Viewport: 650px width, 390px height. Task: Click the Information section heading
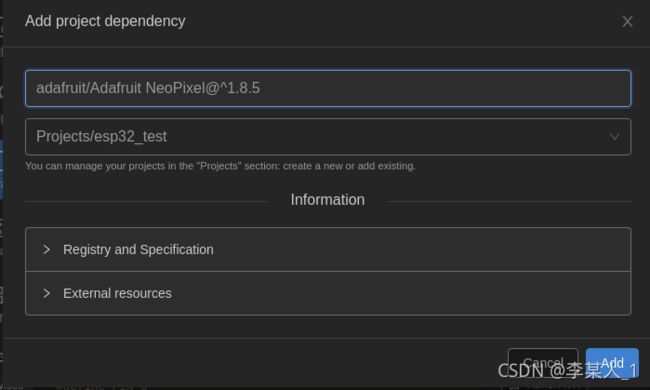[x=327, y=200]
